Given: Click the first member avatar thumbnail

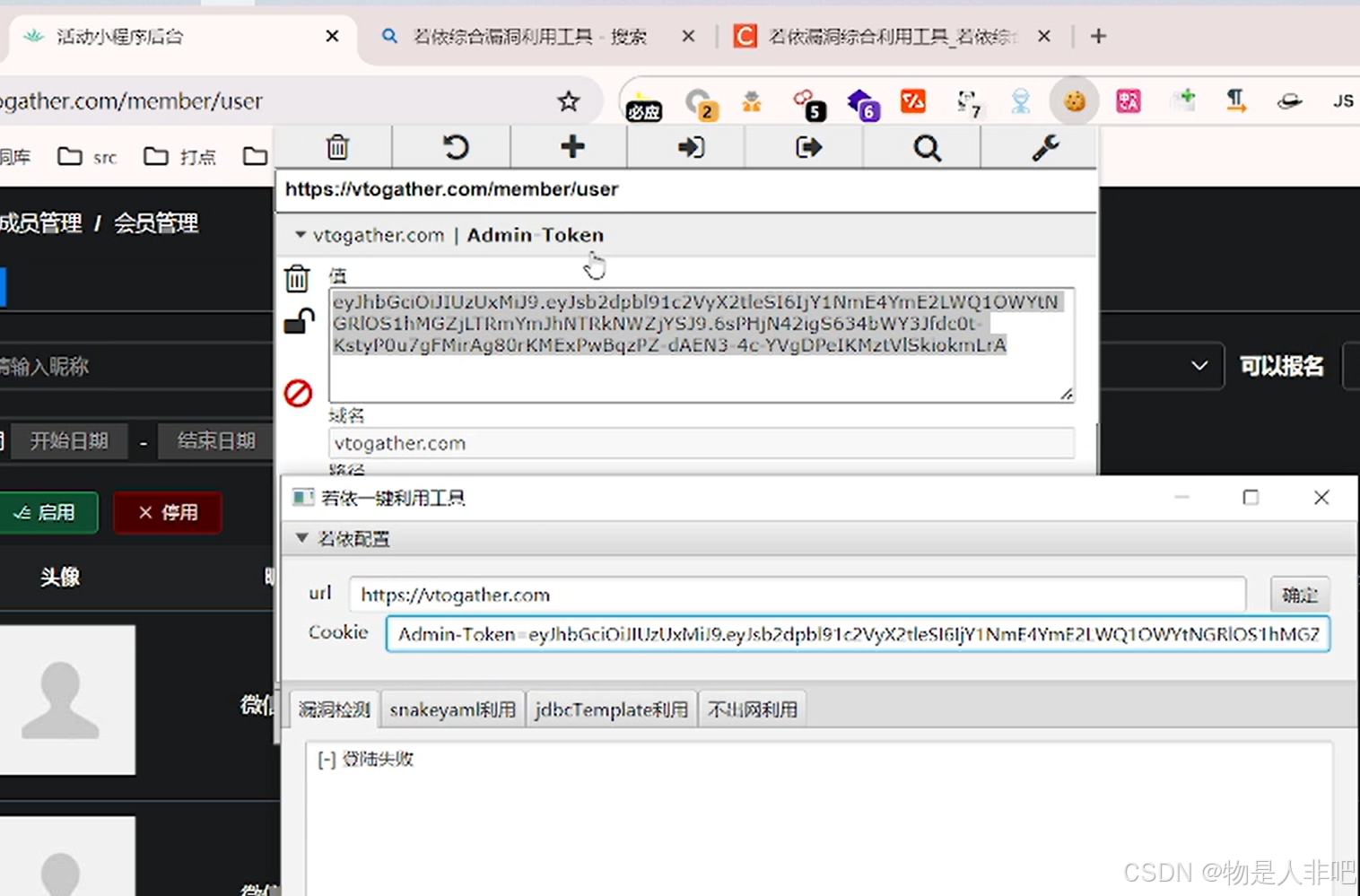Looking at the screenshot, I should click(66, 700).
